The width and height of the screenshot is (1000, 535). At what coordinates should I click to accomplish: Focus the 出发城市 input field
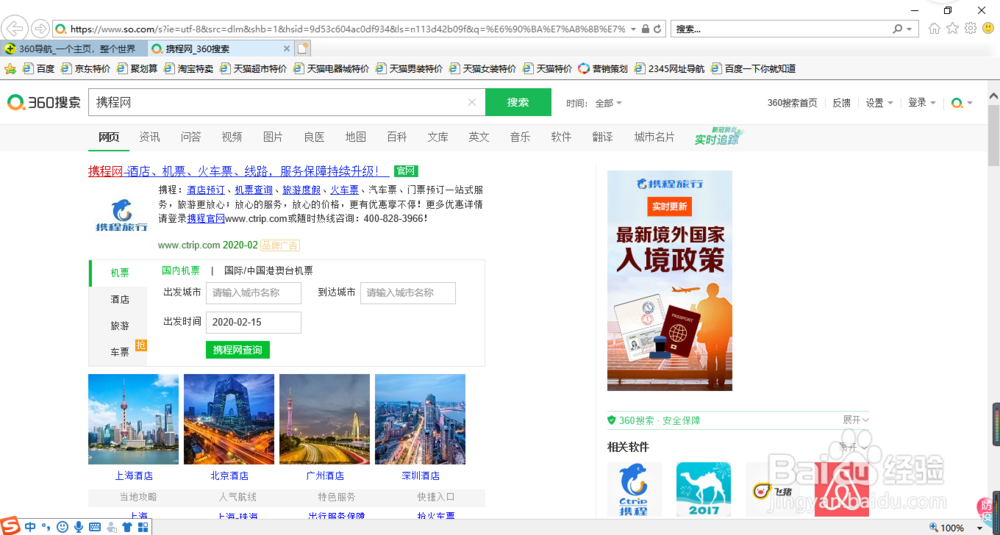pos(253,293)
